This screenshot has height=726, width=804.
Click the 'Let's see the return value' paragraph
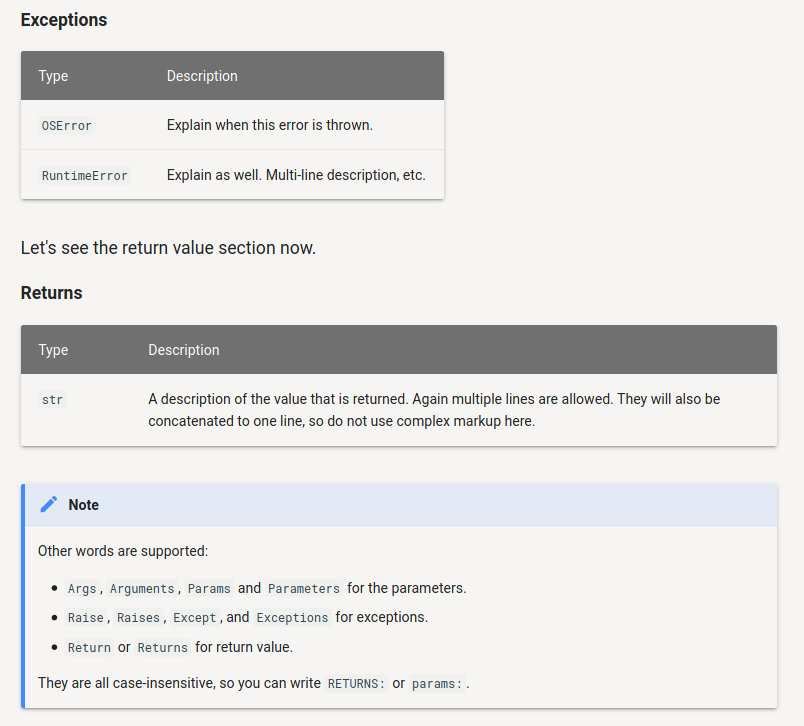coord(168,248)
